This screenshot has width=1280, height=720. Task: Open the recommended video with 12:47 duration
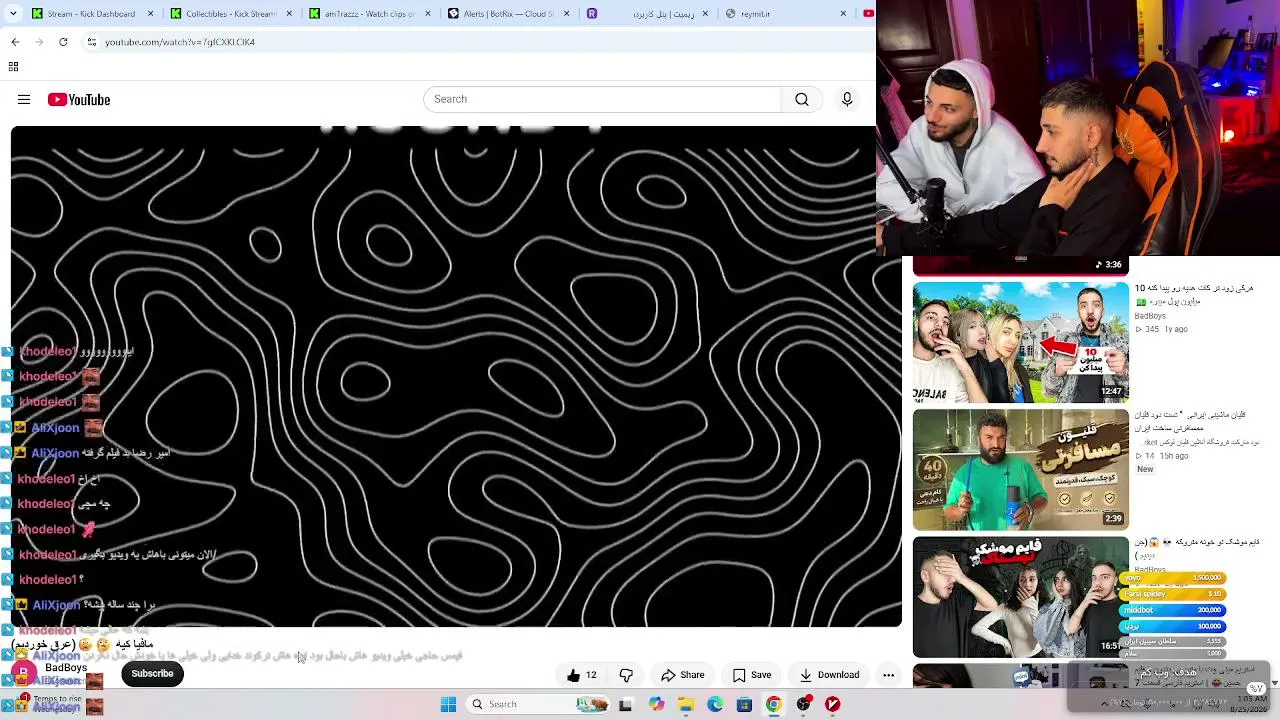tap(1021, 342)
